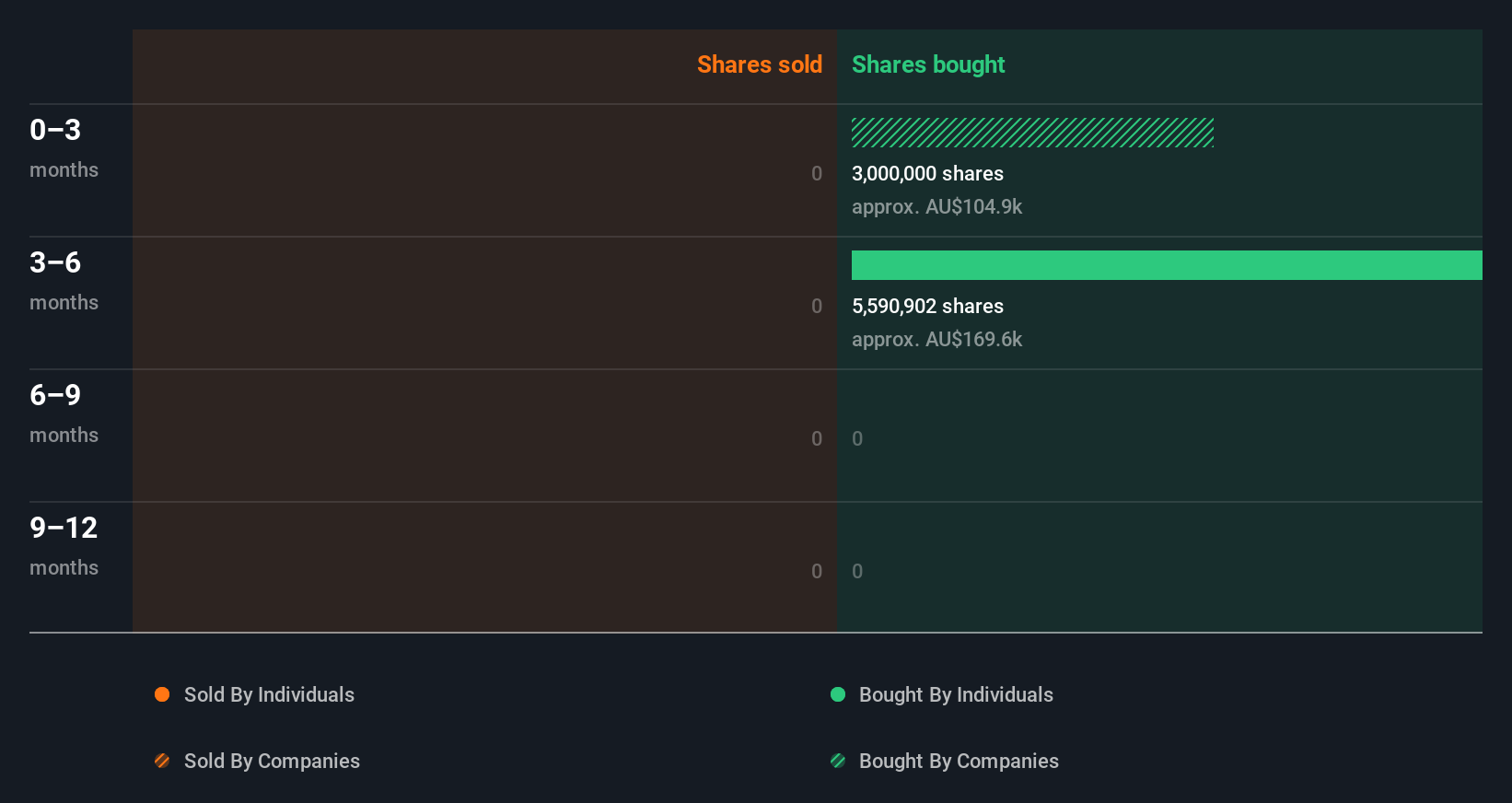Click the solid green 3–6 months bar
This screenshot has height=803, width=1512.
[x=1167, y=265]
